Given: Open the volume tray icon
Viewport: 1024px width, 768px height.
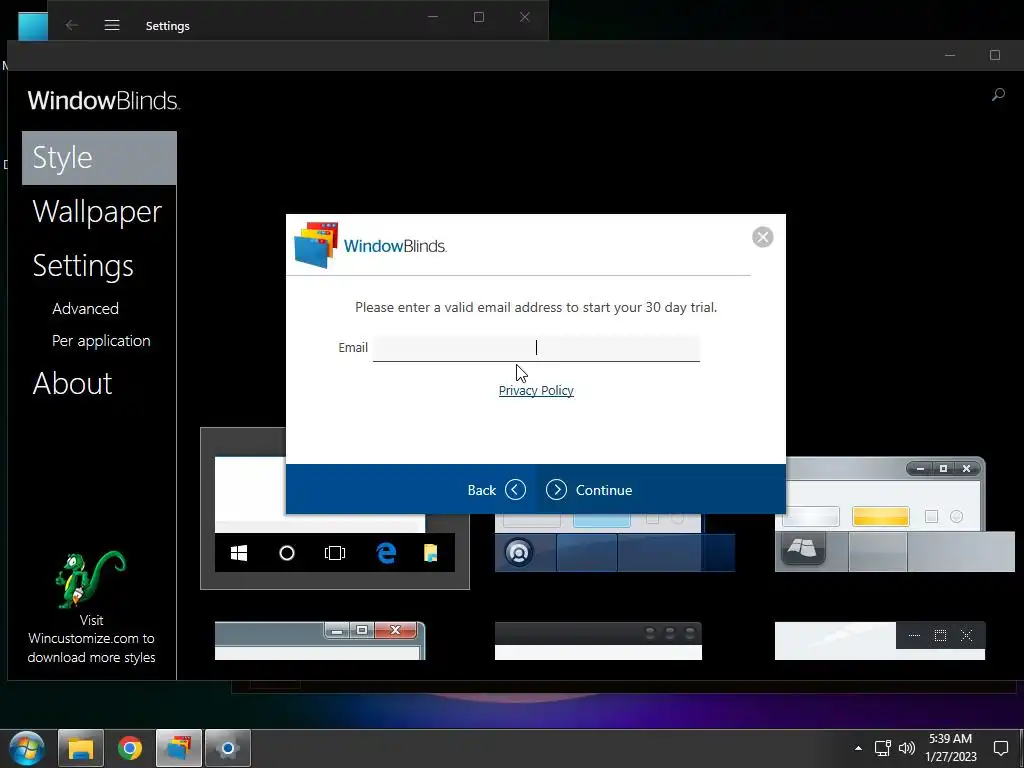Looking at the screenshot, I should (x=906, y=748).
